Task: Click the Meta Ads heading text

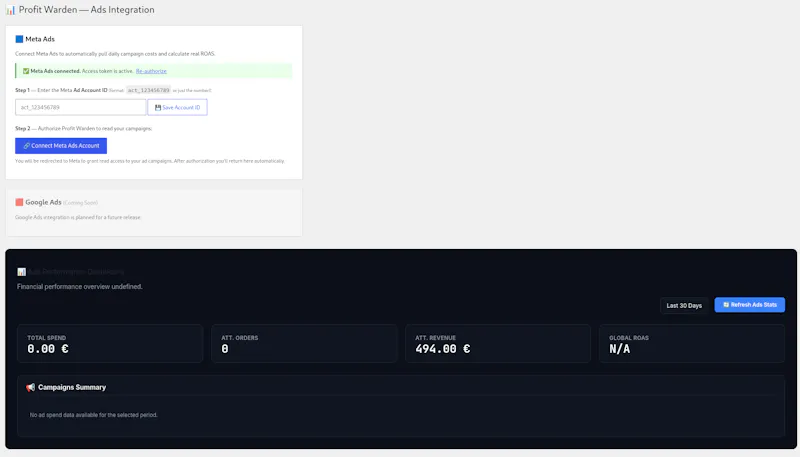Action: tap(40, 39)
